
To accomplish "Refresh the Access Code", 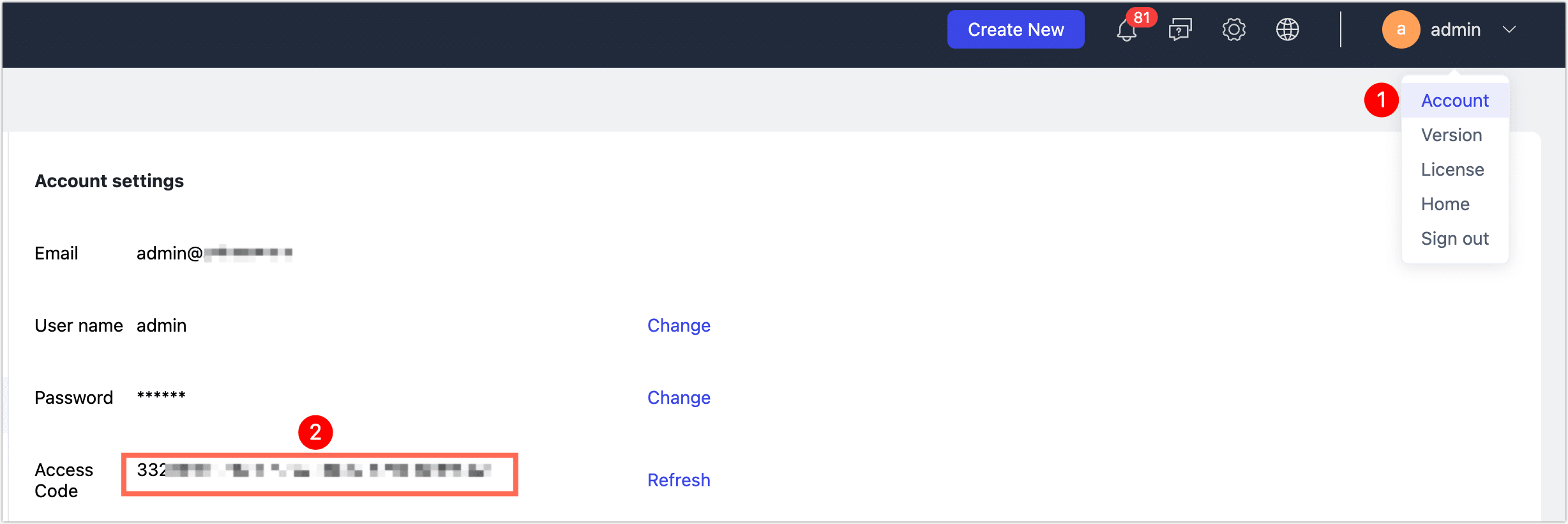I will (679, 480).
